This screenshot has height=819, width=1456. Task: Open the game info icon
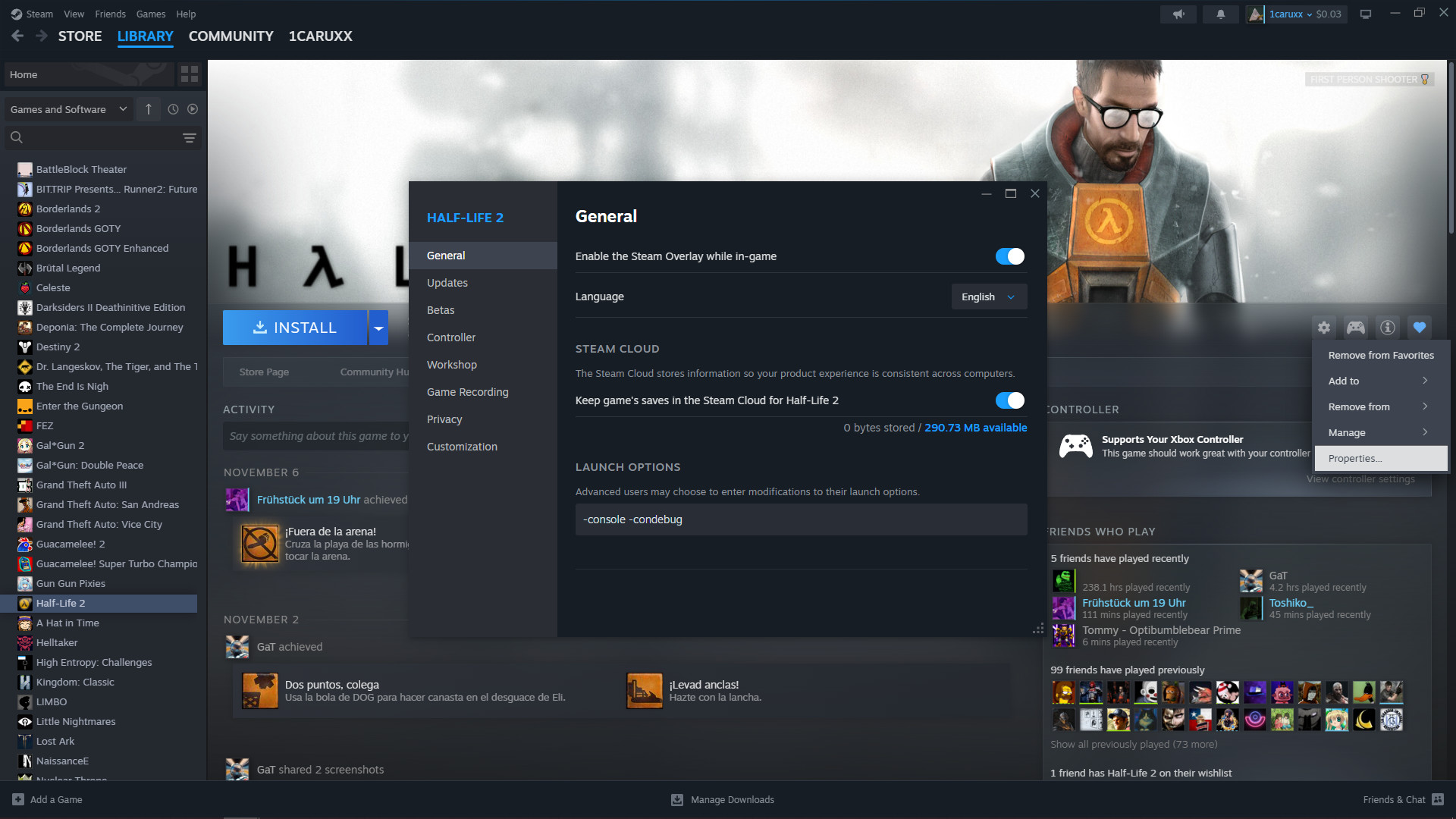(x=1387, y=328)
